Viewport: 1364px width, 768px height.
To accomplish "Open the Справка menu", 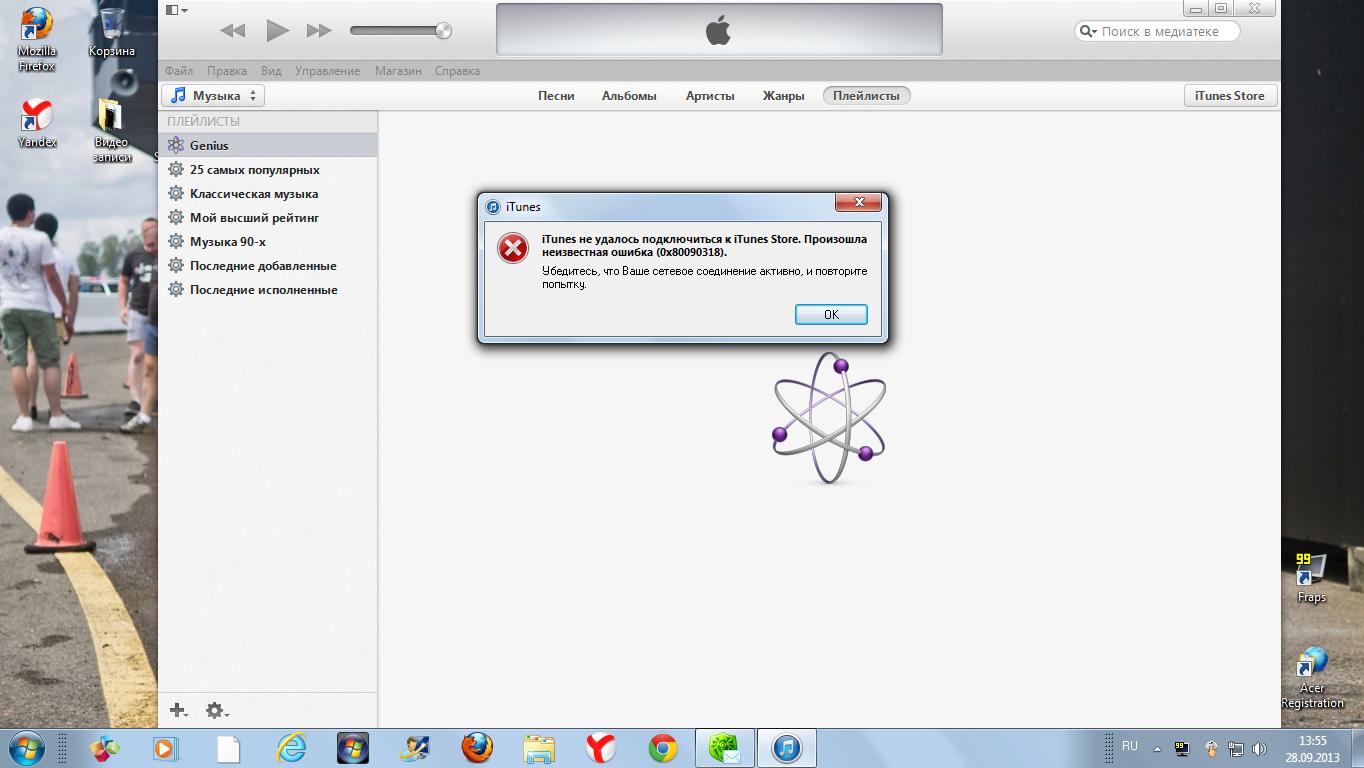I will click(x=457, y=71).
